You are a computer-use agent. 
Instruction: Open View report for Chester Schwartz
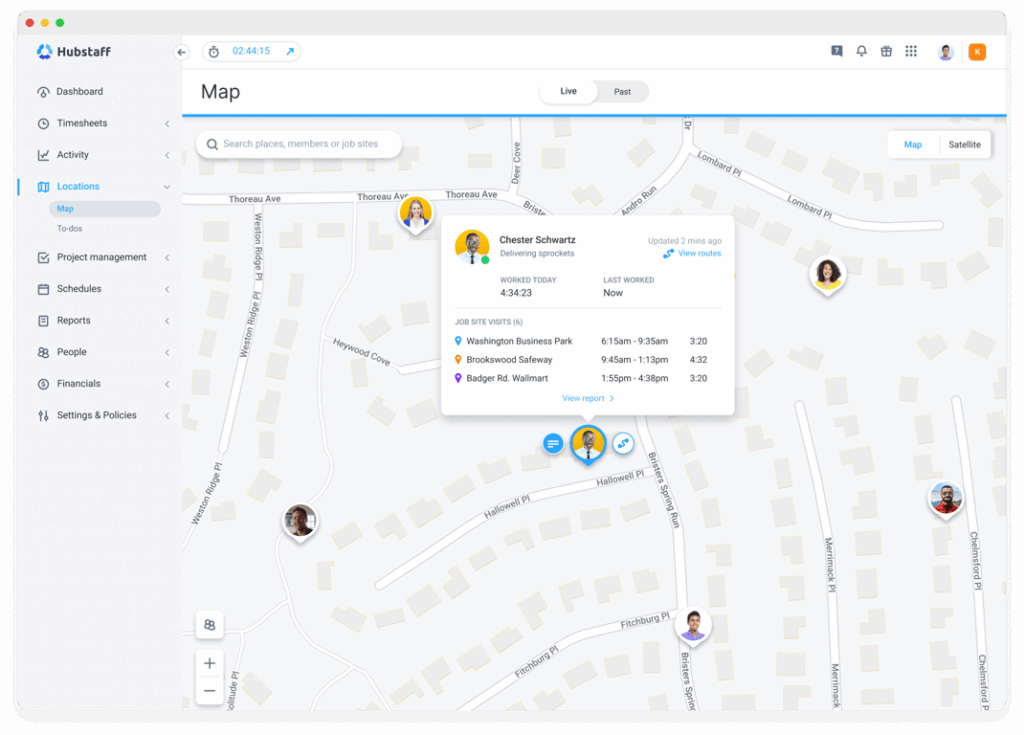[x=587, y=397]
